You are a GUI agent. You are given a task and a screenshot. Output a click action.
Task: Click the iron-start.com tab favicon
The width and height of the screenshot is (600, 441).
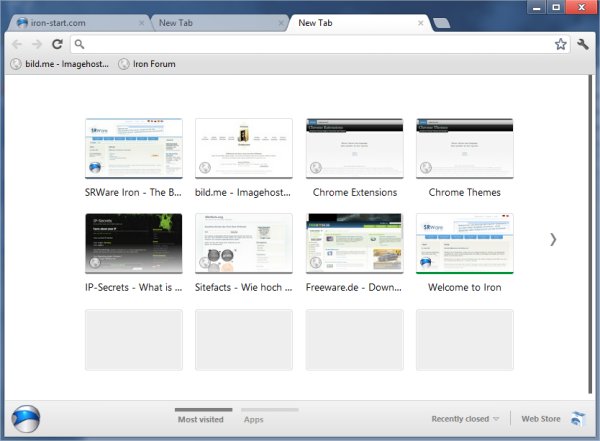point(23,23)
